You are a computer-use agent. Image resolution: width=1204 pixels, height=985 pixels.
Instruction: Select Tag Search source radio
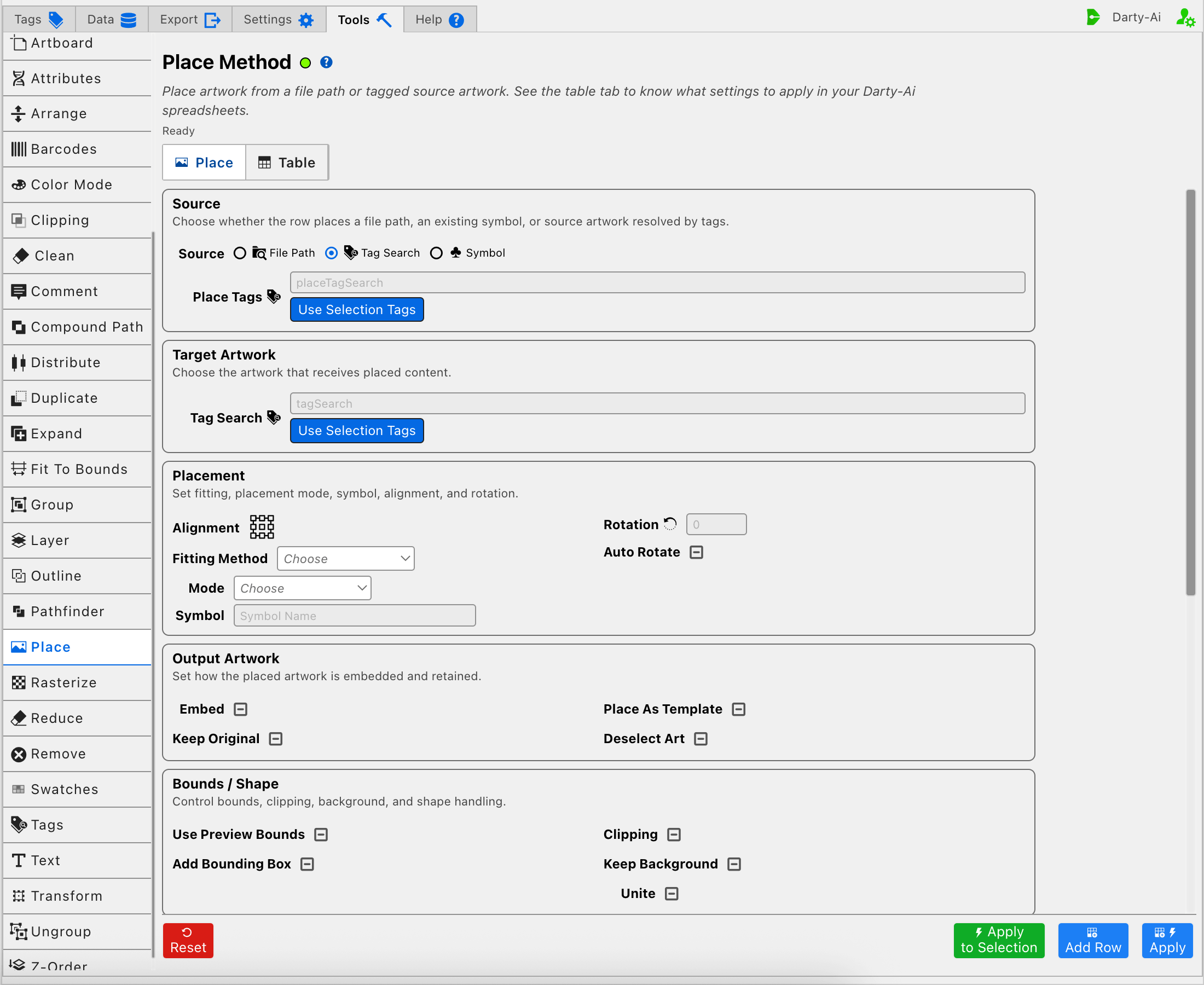pos(331,253)
